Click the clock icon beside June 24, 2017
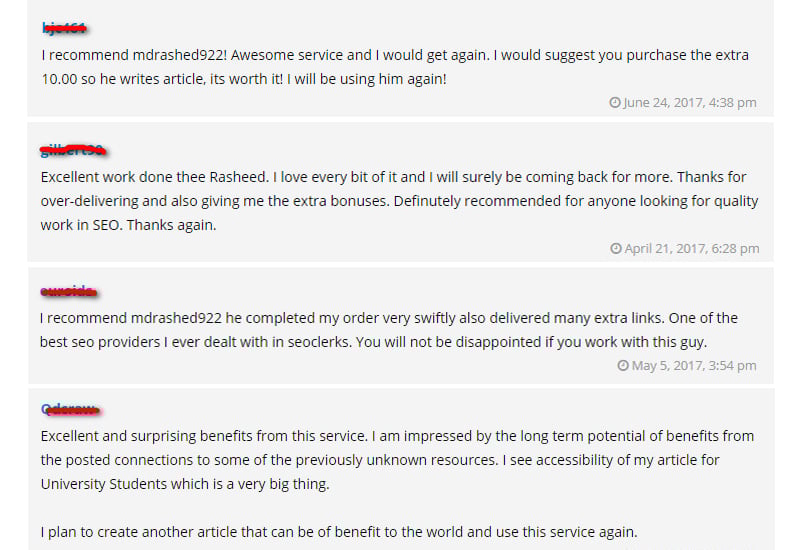The width and height of the screenshot is (800, 550). (x=614, y=103)
